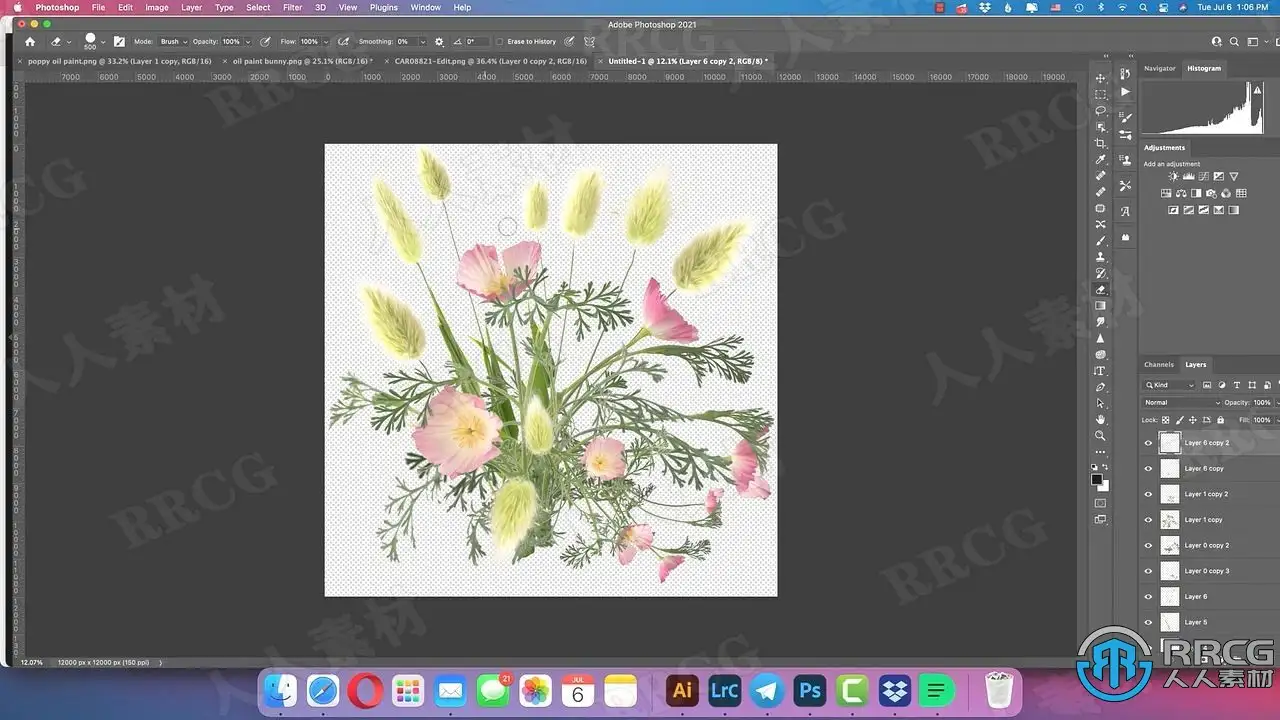
Task: Open the layer blend mode Normal dropdown
Action: 1182,403
